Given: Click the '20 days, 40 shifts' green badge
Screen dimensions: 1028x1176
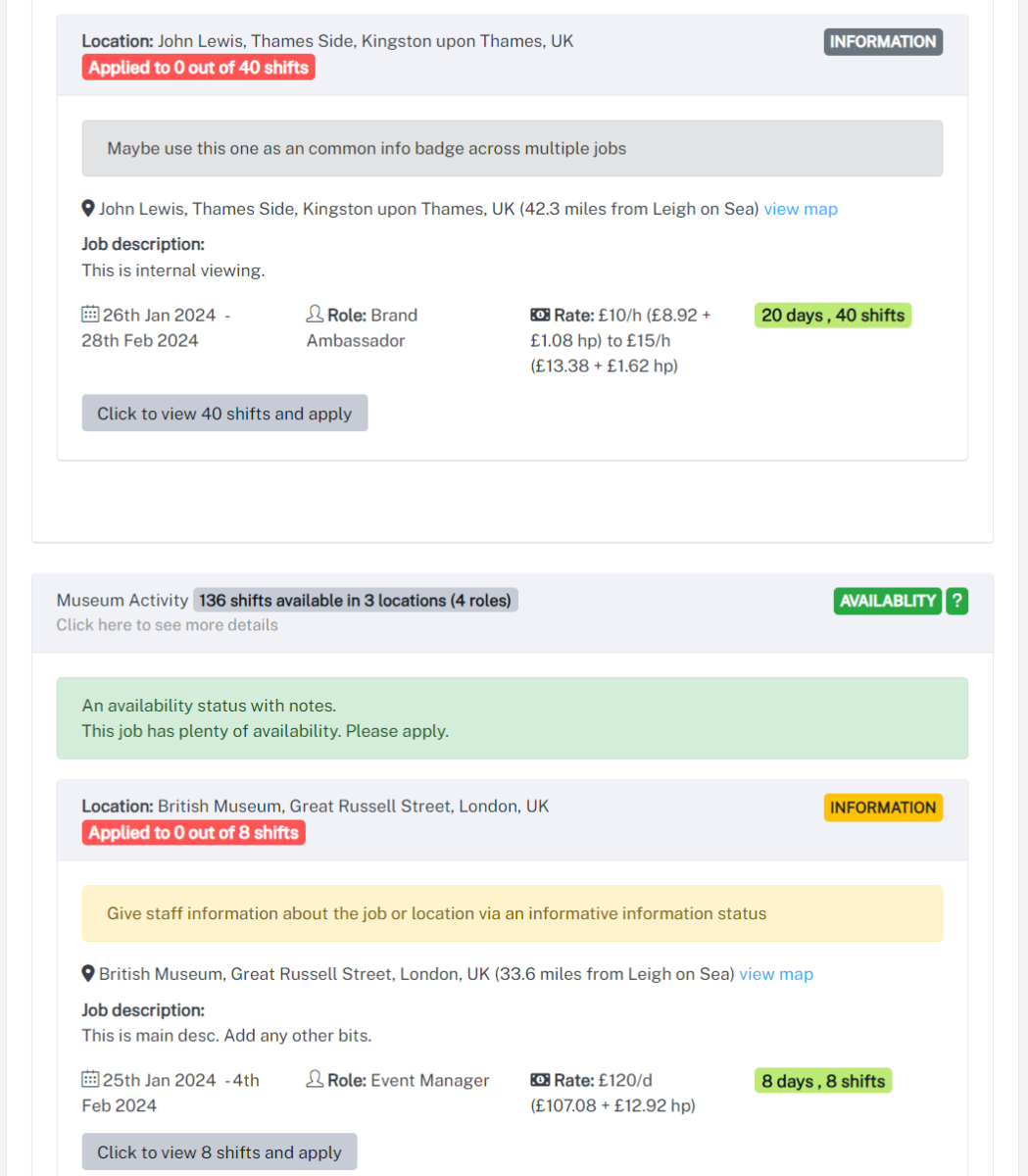Looking at the screenshot, I should click(x=833, y=316).
